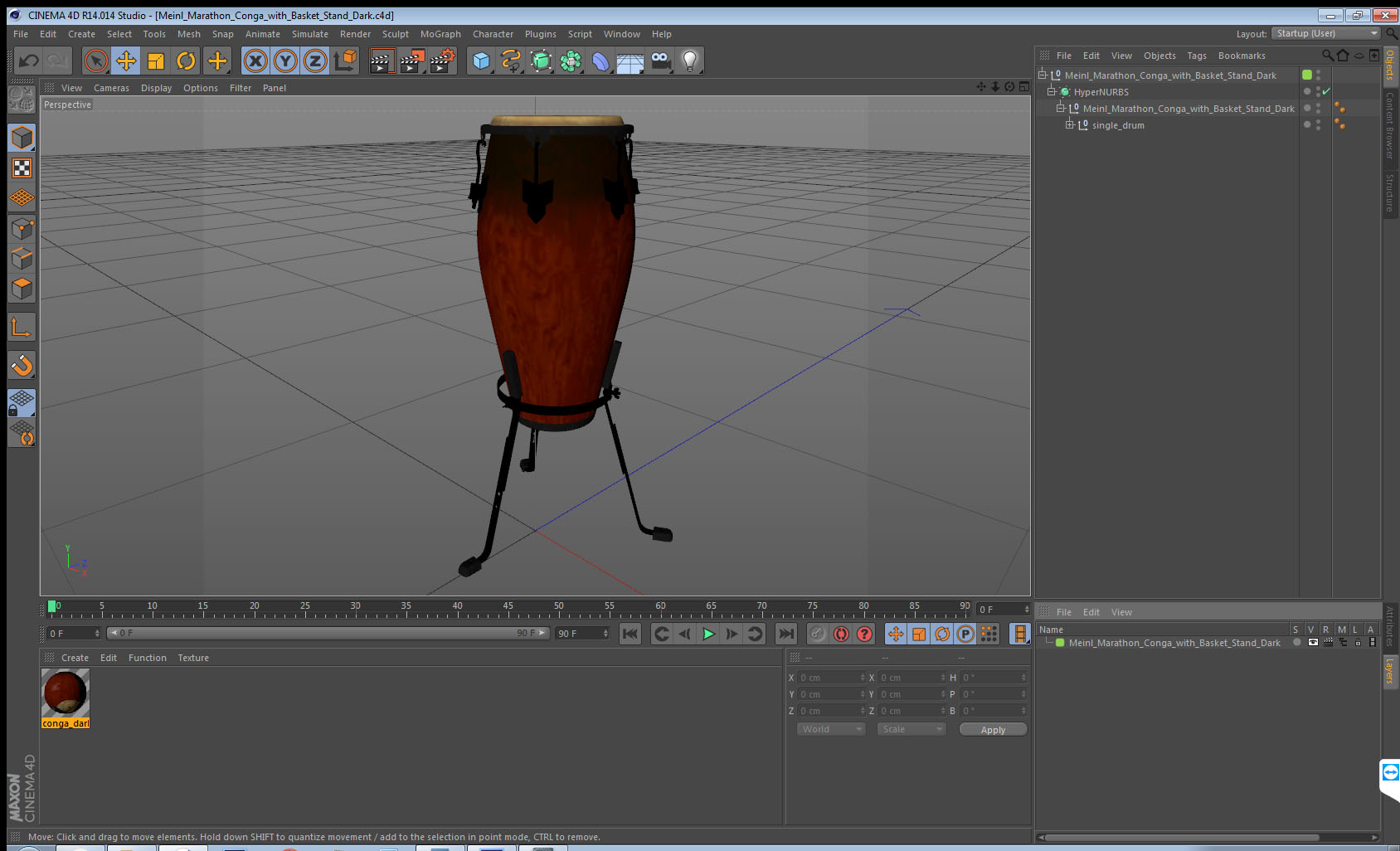This screenshot has height=851, width=1400.
Task: Open the Content Browser side tab
Action: point(1390,125)
